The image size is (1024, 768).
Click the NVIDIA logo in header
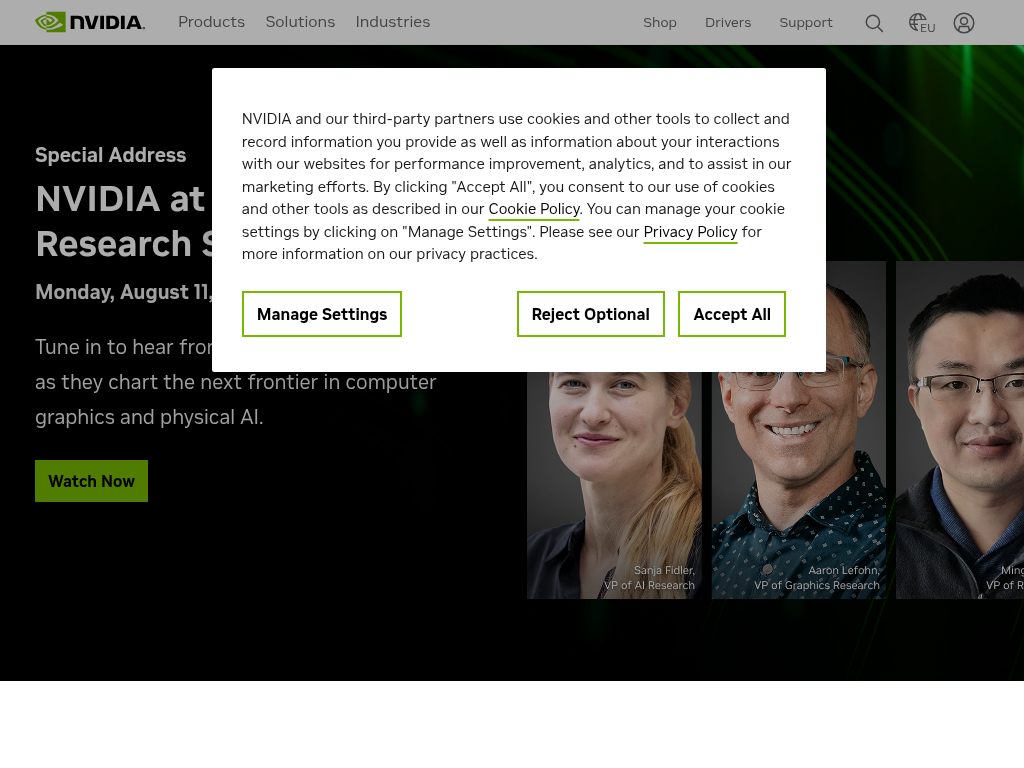pyautogui.click(x=90, y=22)
